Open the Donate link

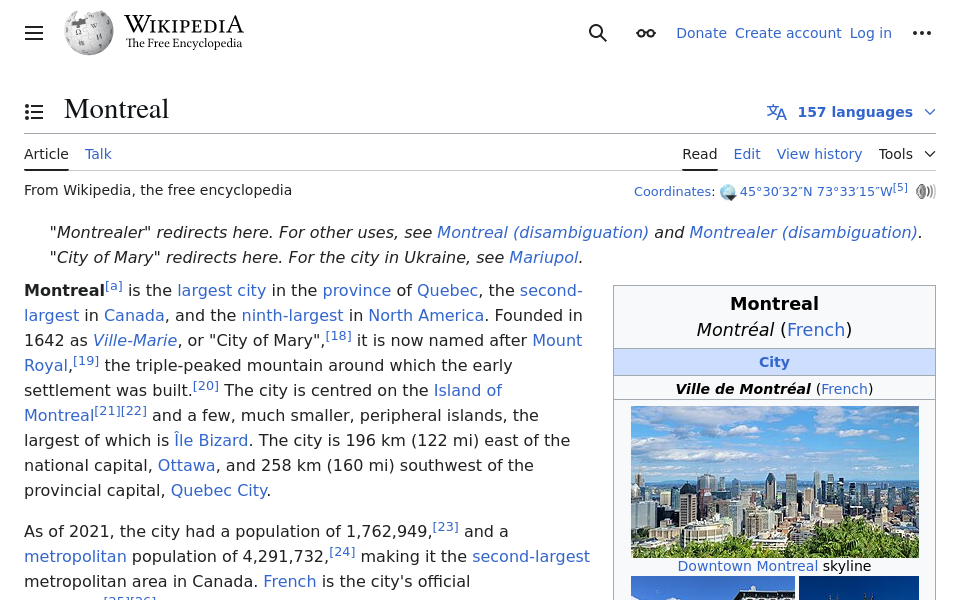point(701,33)
